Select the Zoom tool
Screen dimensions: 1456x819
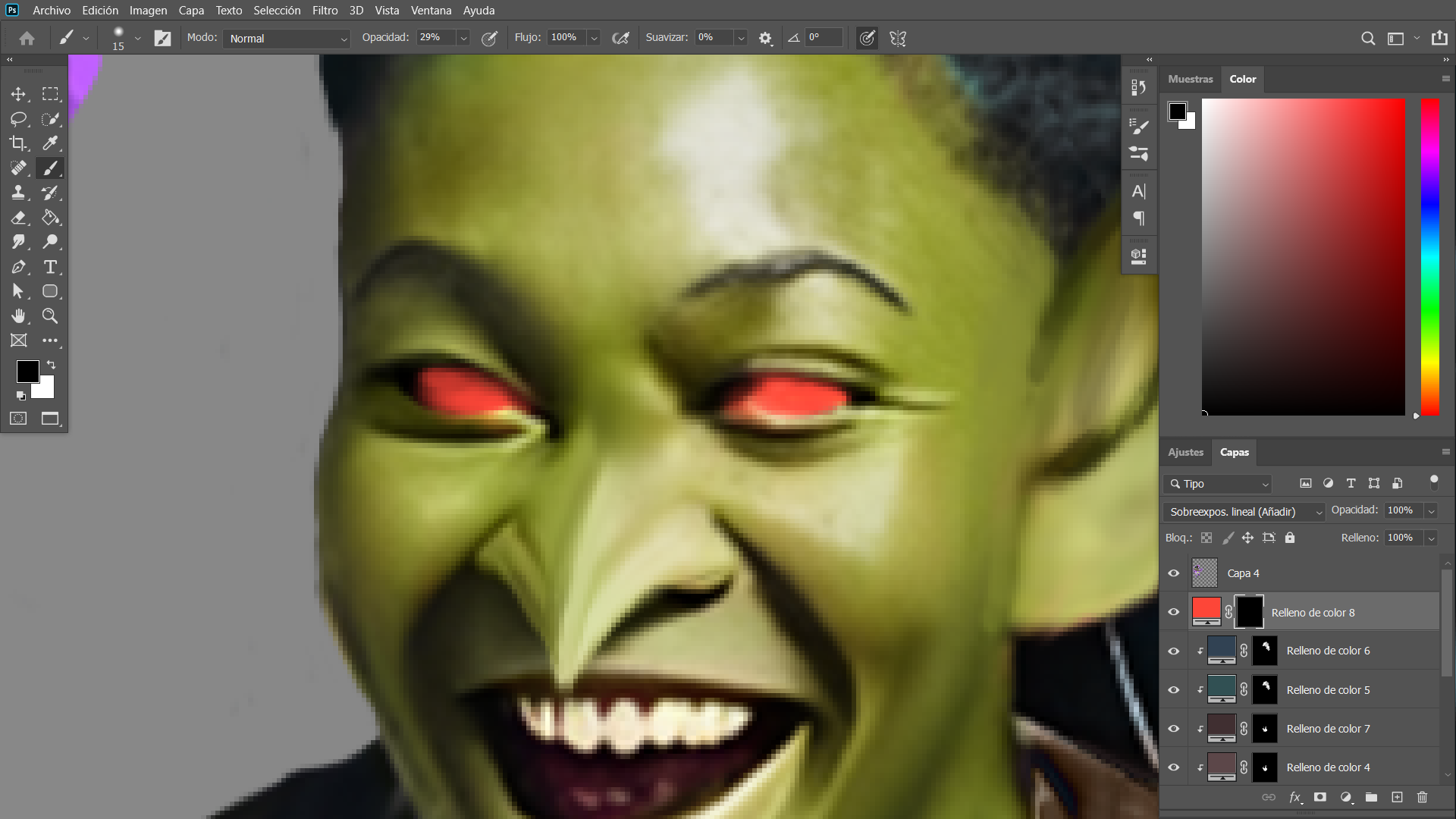[x=50, y=316]
